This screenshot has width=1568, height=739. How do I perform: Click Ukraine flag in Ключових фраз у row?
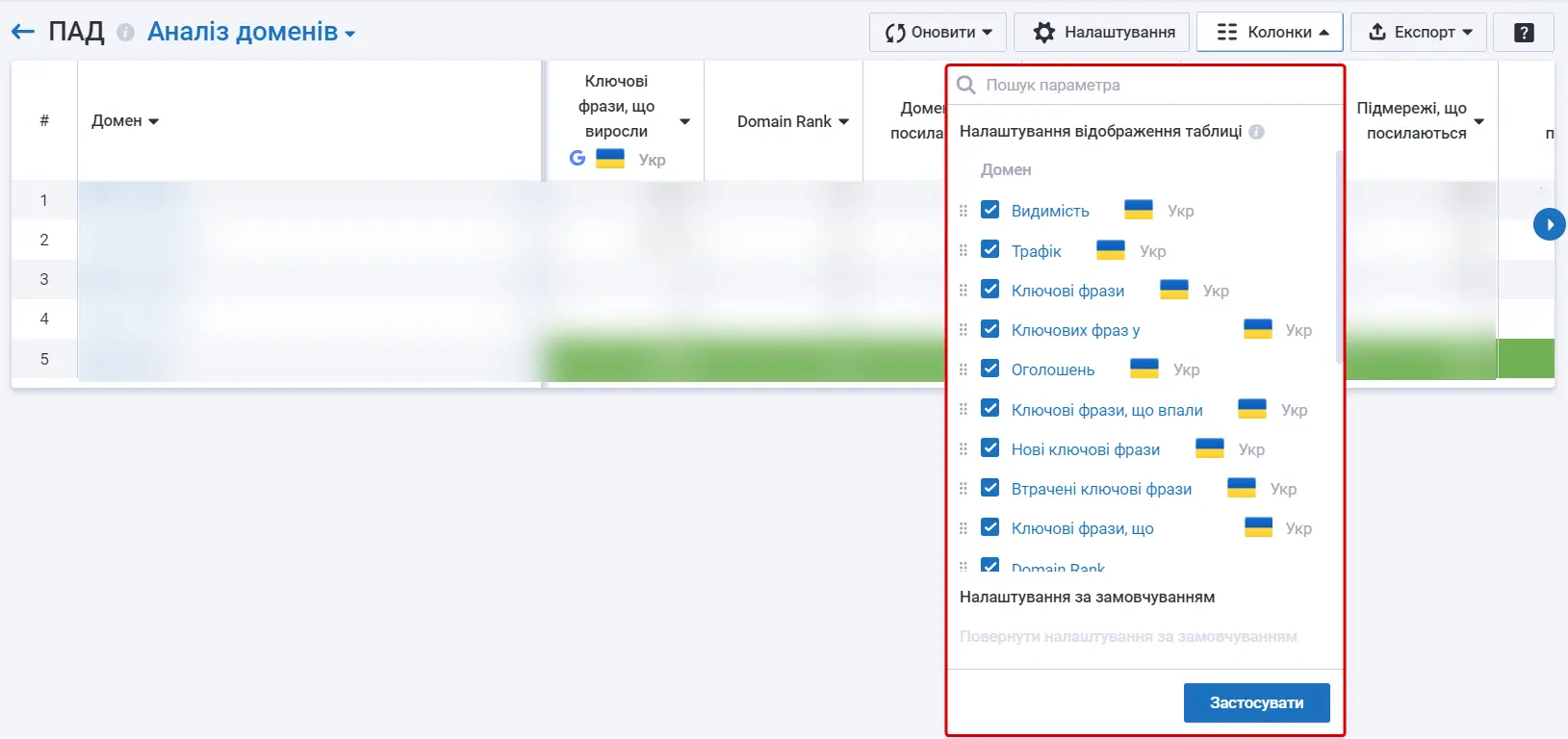click(1258, 329)
